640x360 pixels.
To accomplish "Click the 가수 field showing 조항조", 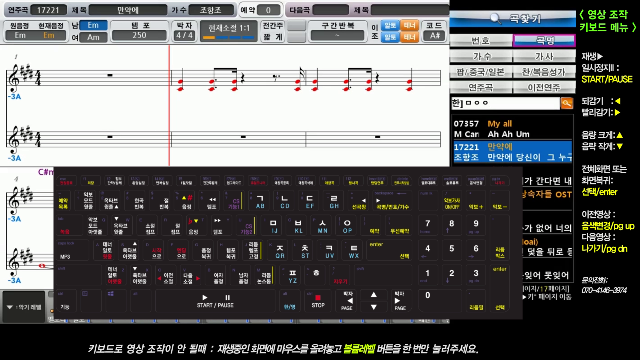I will coord(211,10).
